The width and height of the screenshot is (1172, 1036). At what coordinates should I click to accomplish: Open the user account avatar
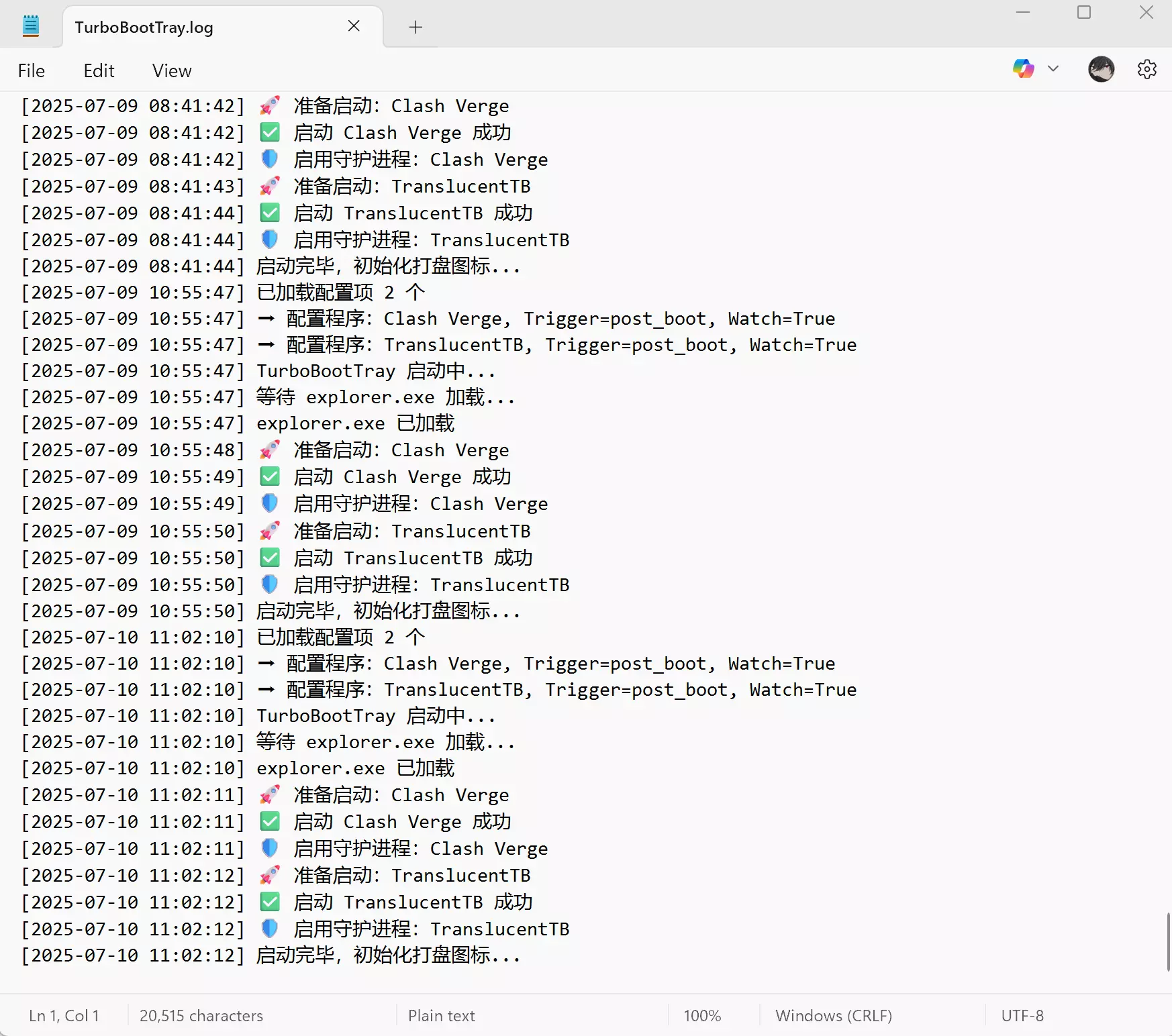coord(1101,68)
